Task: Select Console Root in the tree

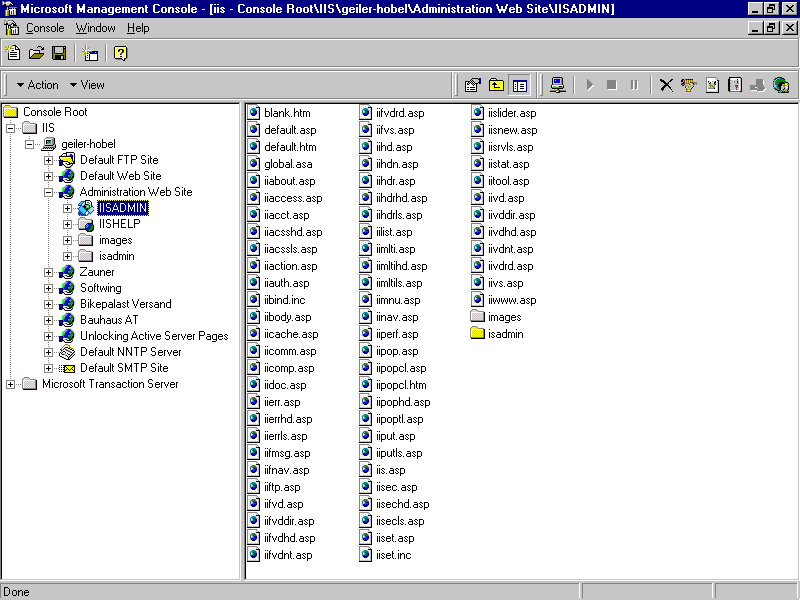Action: [x=55, y=112]
